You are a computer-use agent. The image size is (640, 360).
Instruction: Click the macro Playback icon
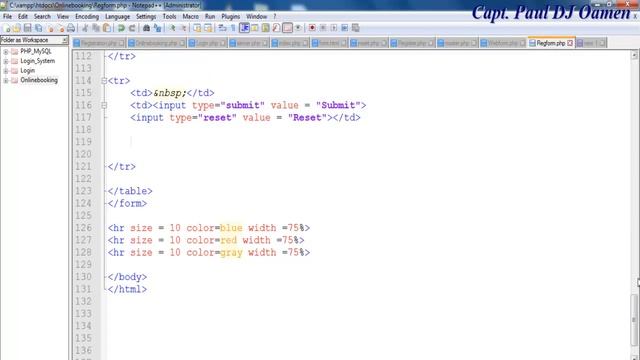point(334,28)
